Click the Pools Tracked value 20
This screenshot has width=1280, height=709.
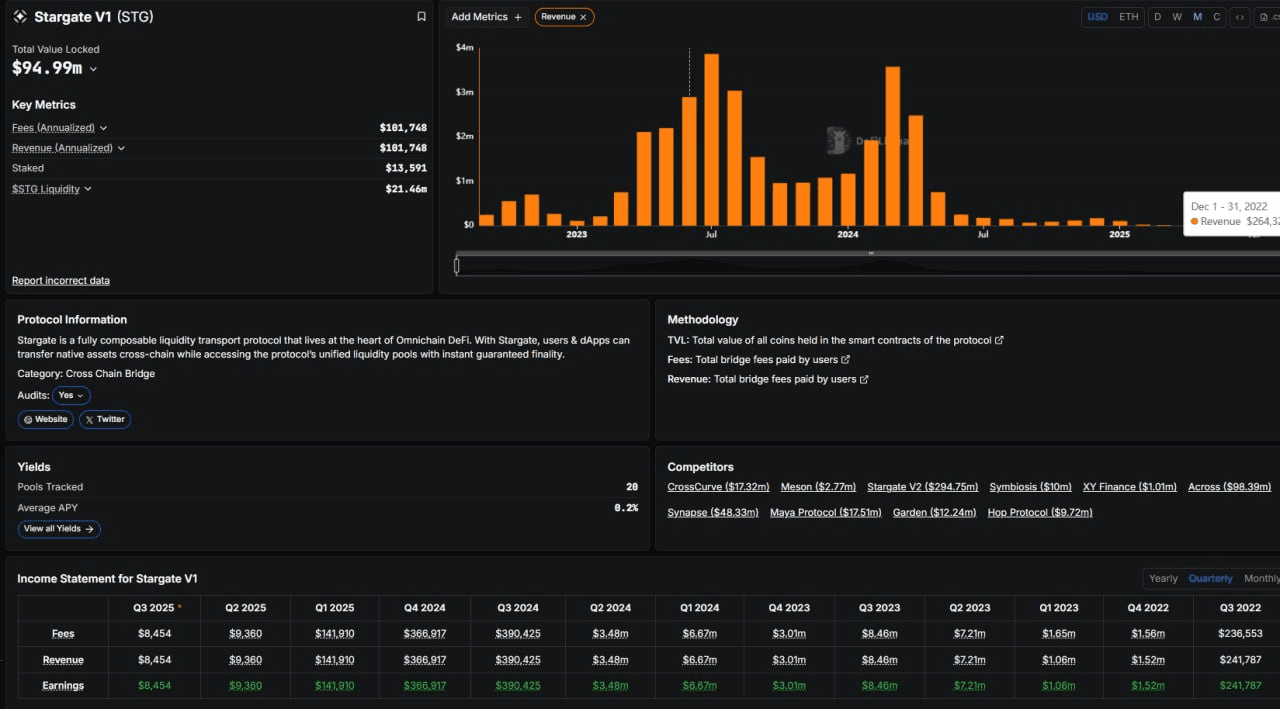(632, 487)
